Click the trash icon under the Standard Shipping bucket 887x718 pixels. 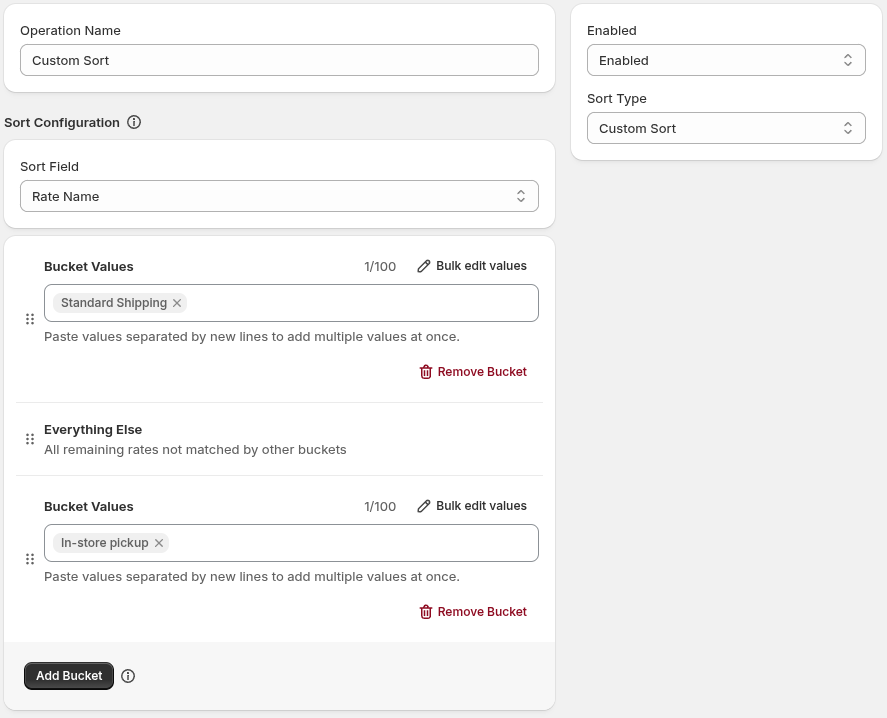click(x=426, y=372)
